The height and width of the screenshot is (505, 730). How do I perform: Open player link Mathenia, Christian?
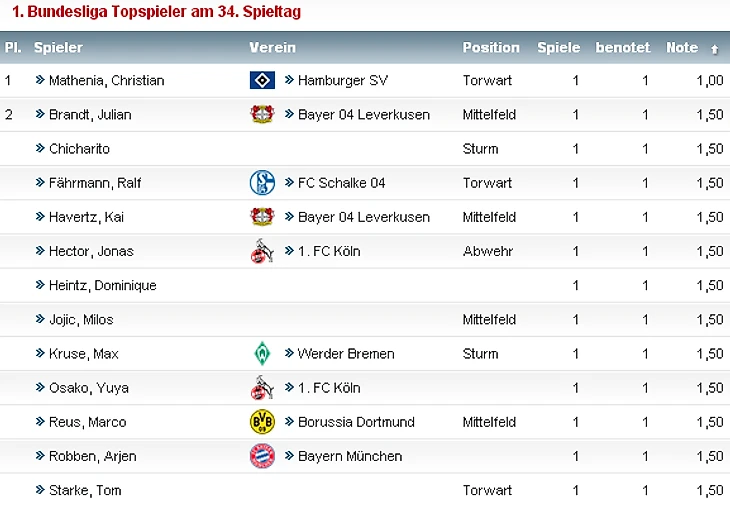point(106,80)
